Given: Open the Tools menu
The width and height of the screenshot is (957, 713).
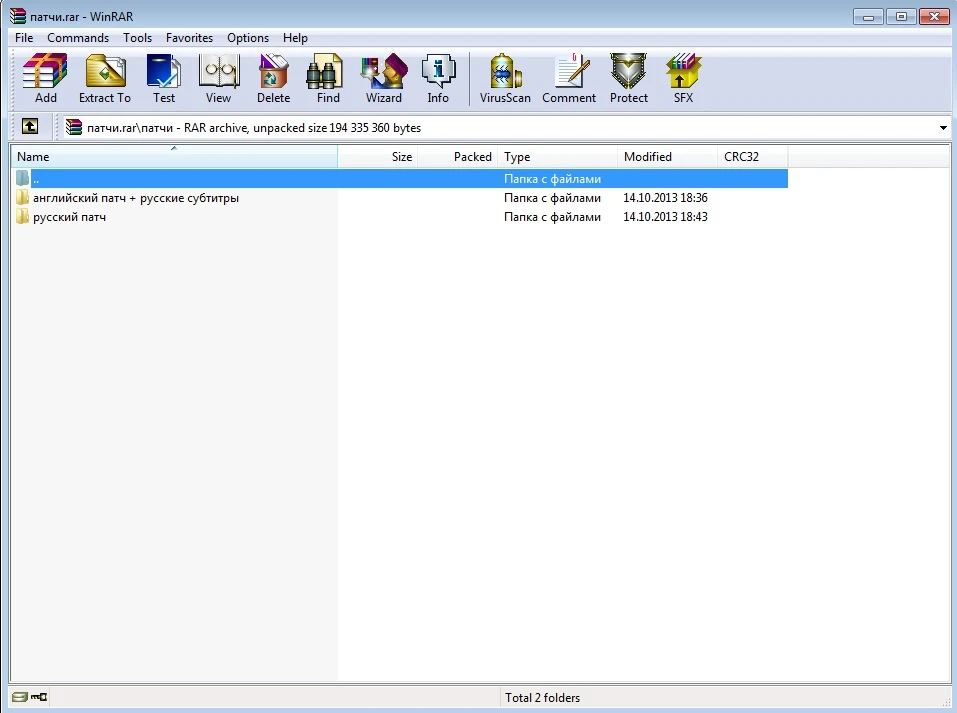Looking at the screenshot, I should point(137,38).
